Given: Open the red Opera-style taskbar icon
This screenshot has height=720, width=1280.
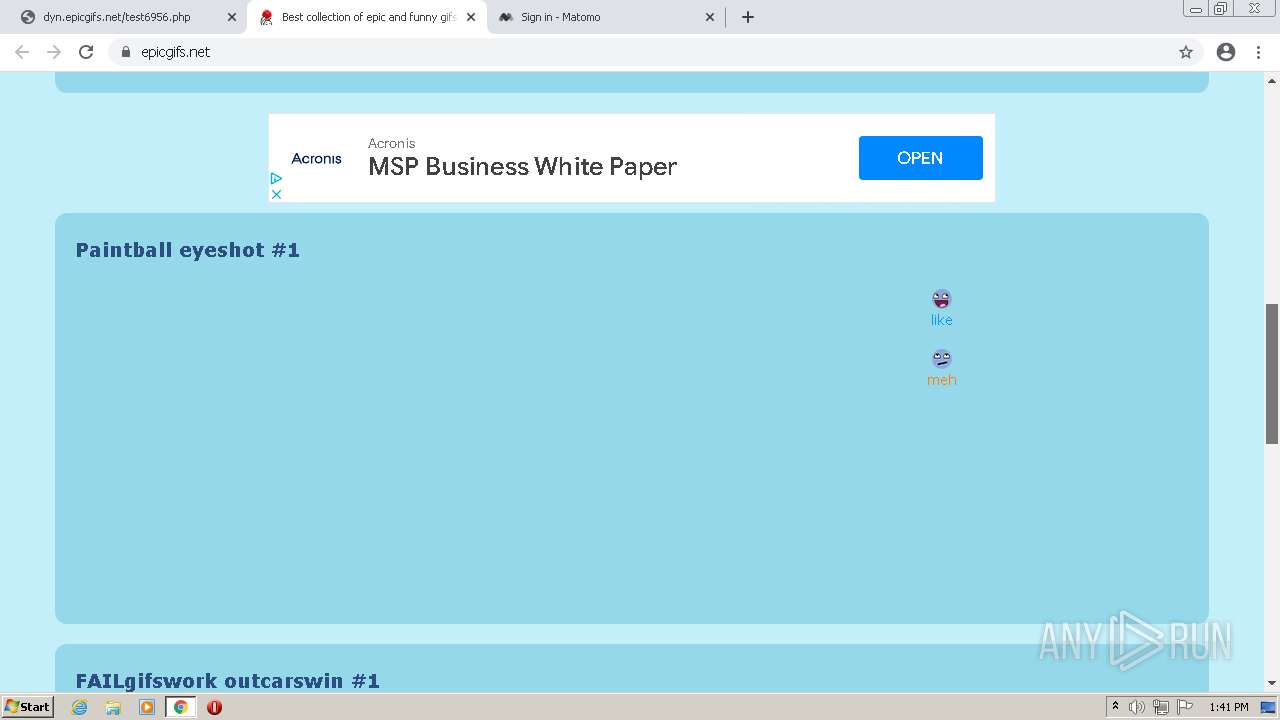Looking at the screenshot, I should pos(214,707).
